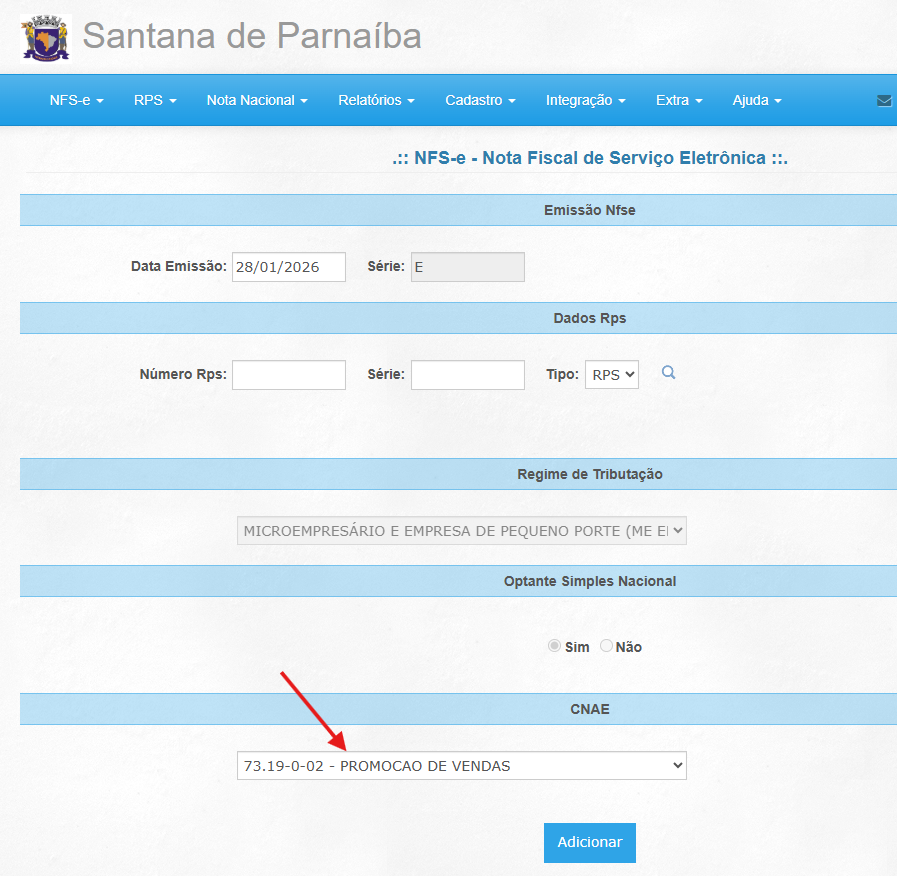Expand the Nota Nacional menu
This screenshot has height=876, width=897.
click(x=257, y=100)
